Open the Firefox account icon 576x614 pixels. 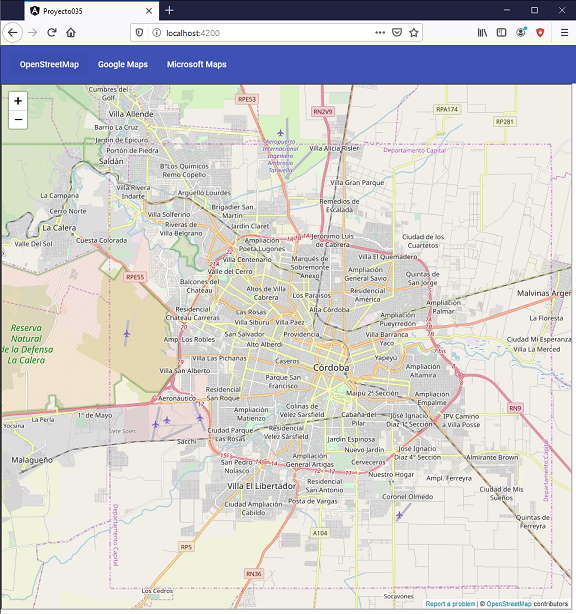click(x=521, y=33)
